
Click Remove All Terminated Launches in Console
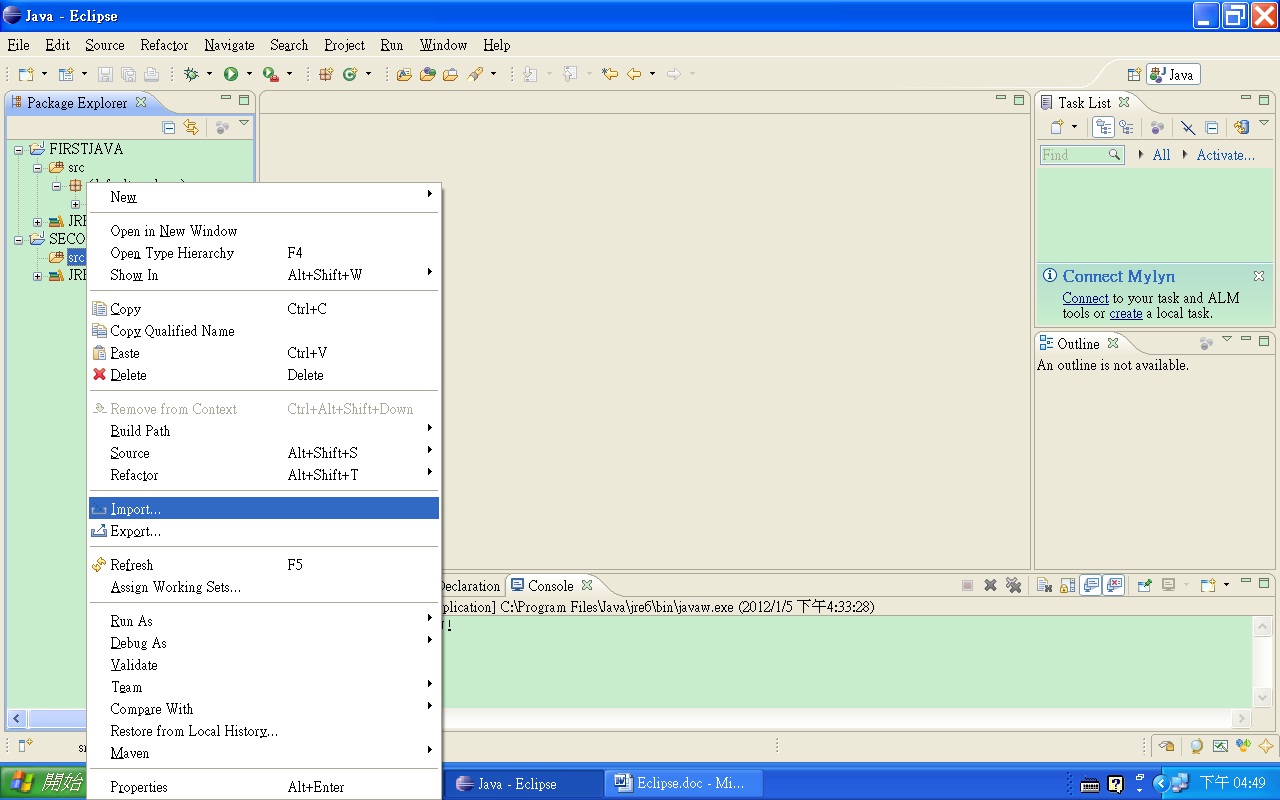[x=1013, y=585]
